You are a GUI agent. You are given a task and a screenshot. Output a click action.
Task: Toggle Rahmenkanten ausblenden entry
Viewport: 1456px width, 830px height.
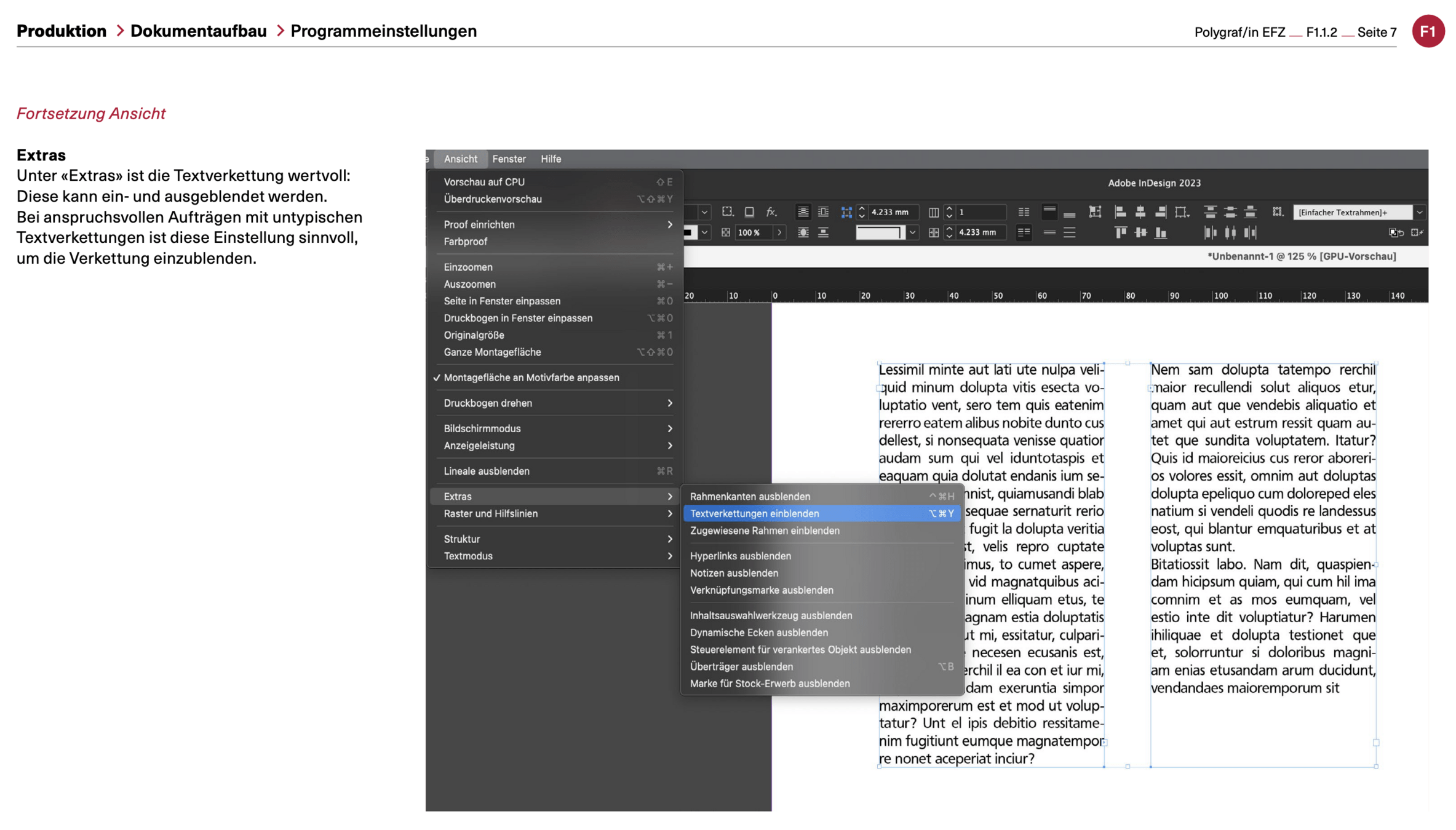[x=749, y=496]
